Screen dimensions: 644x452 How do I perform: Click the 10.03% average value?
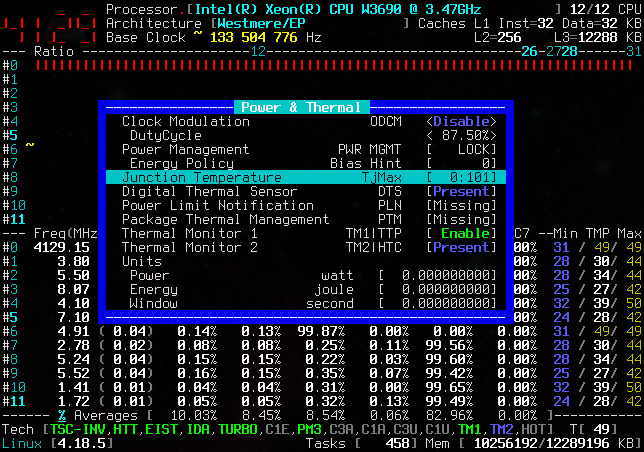193,415
